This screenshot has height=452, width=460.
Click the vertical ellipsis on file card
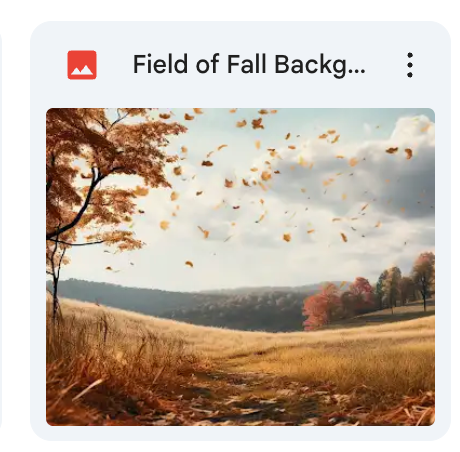[410, 65]
